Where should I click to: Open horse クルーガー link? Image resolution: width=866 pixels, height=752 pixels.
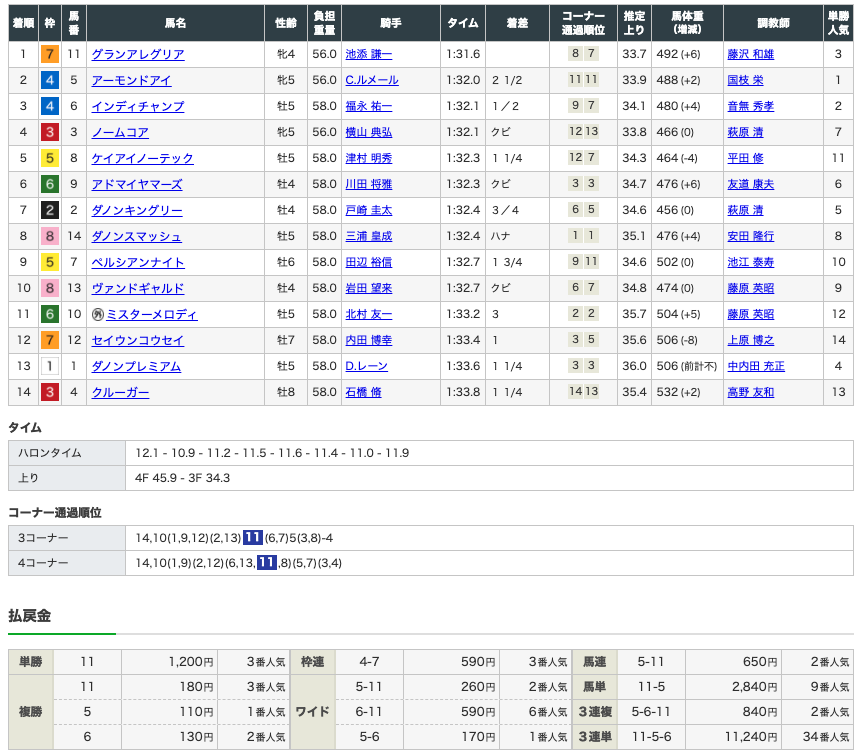(x=120, y=392)
